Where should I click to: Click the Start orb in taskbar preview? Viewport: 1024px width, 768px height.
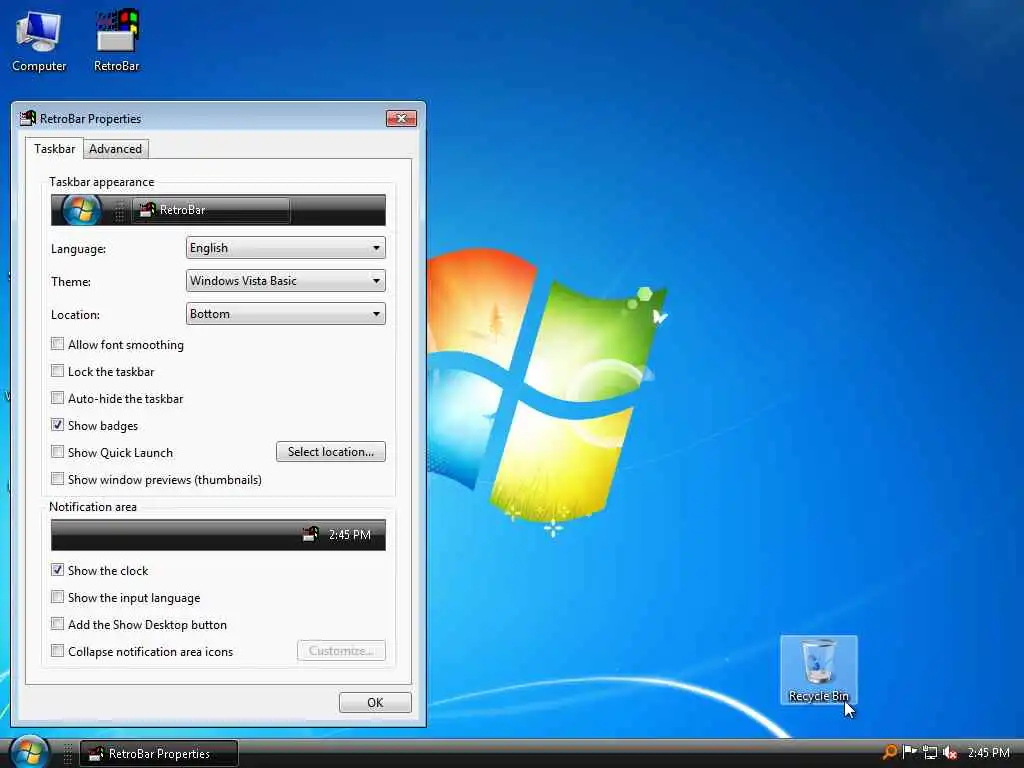click(81, 210)
